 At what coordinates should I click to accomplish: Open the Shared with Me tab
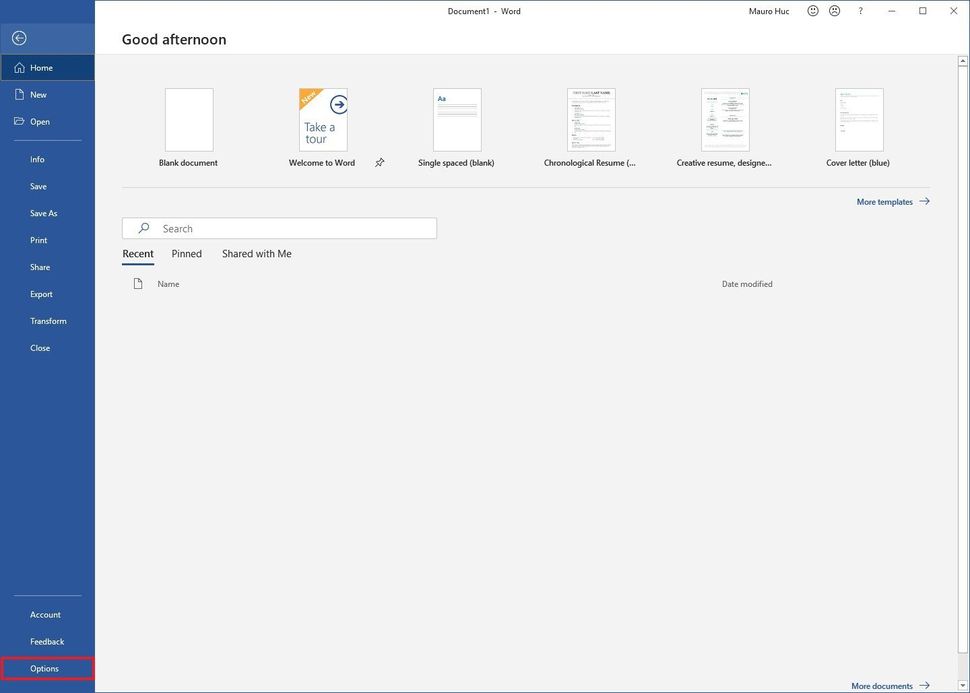tap(257, 252)
